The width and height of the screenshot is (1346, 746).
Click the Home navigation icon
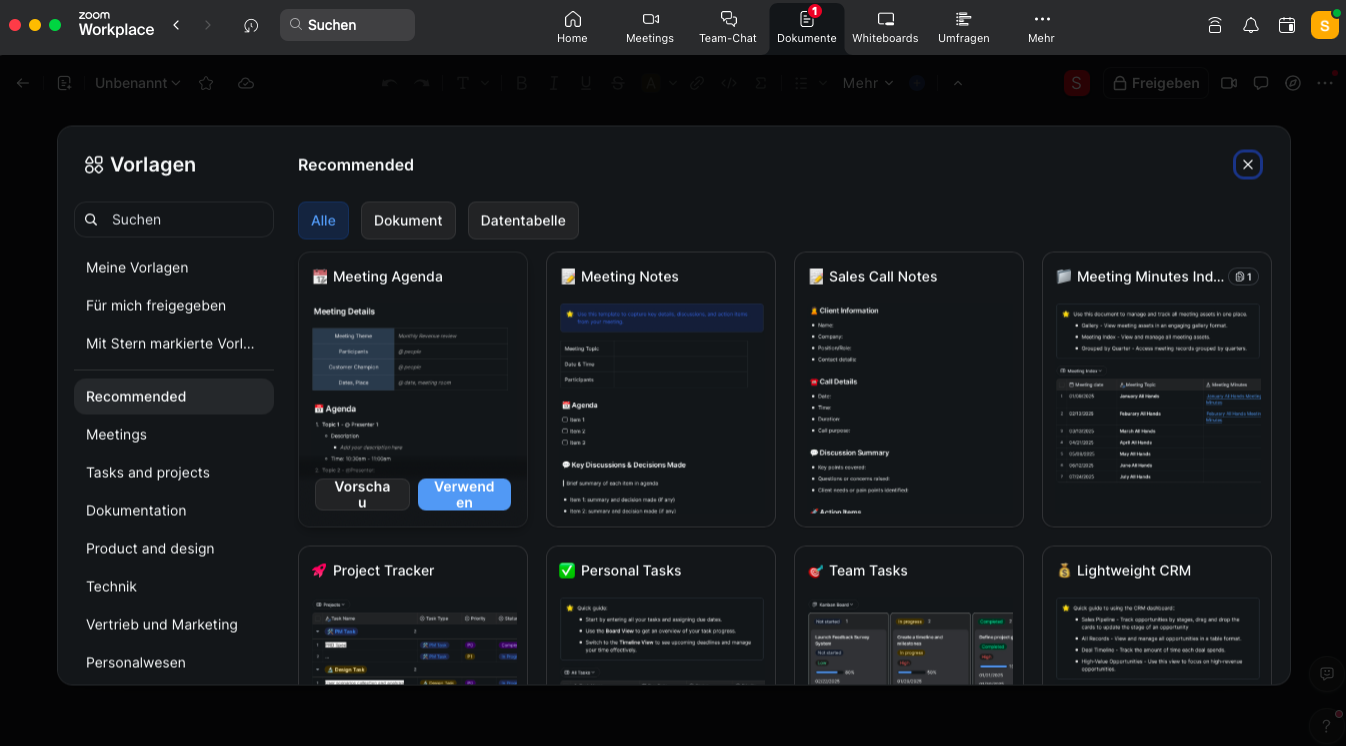[x=572, y=27]
